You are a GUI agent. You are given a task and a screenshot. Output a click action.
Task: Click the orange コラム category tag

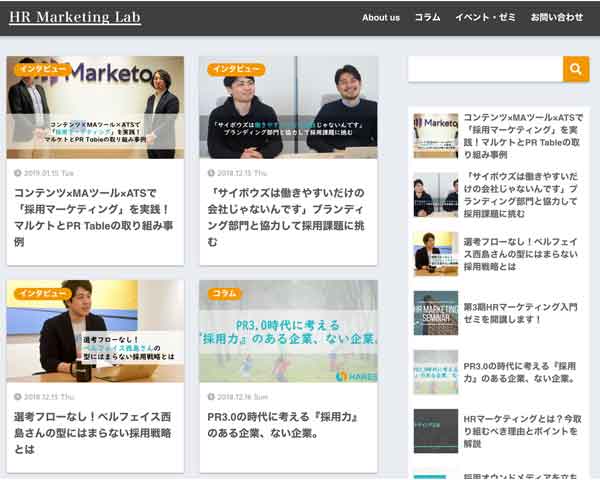tap(225, 294)
